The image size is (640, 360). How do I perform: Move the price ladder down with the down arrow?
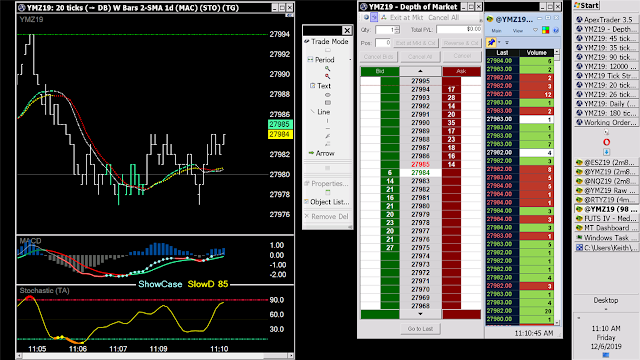pos(420,314)
